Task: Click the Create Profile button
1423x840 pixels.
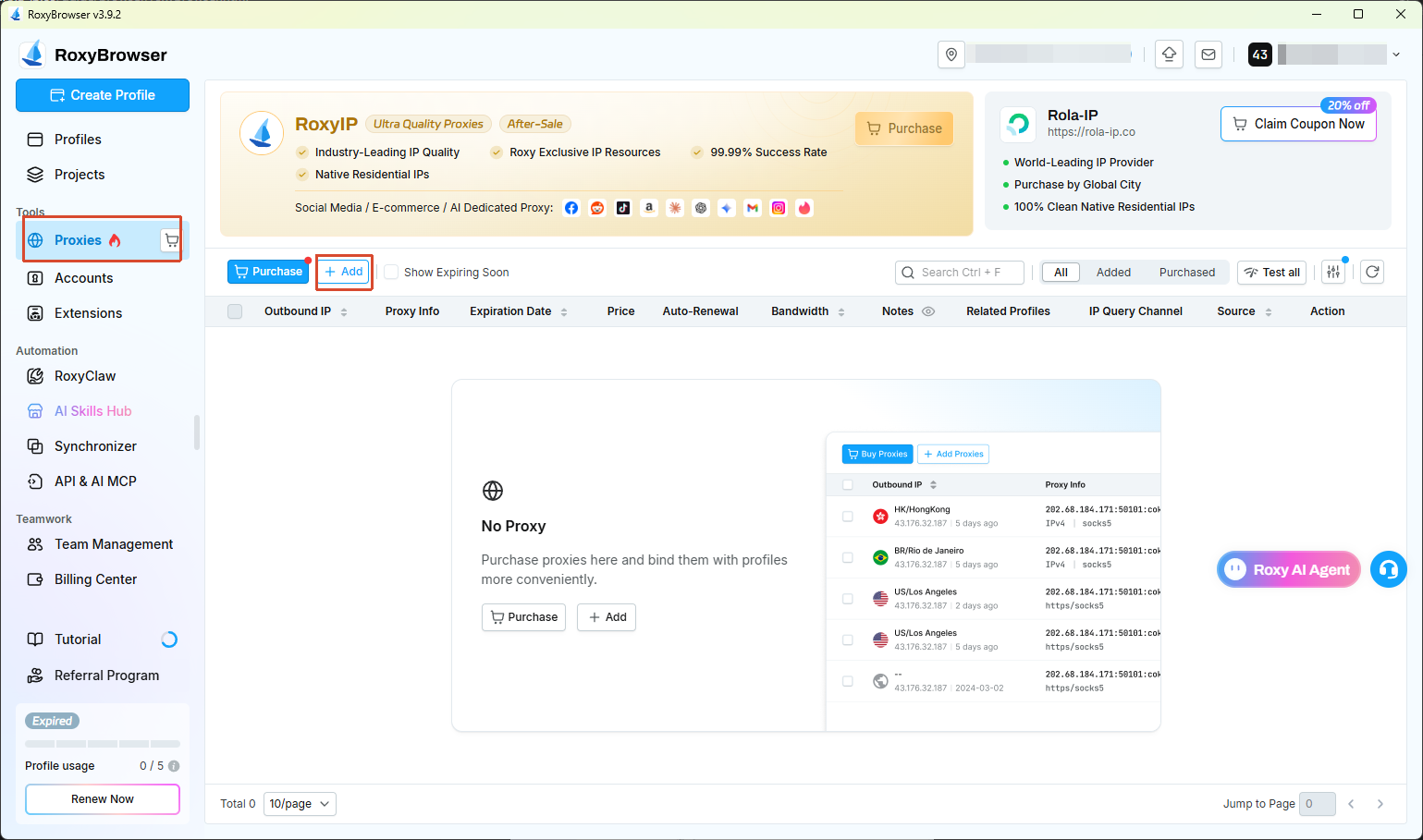Action: click(103, 95)
